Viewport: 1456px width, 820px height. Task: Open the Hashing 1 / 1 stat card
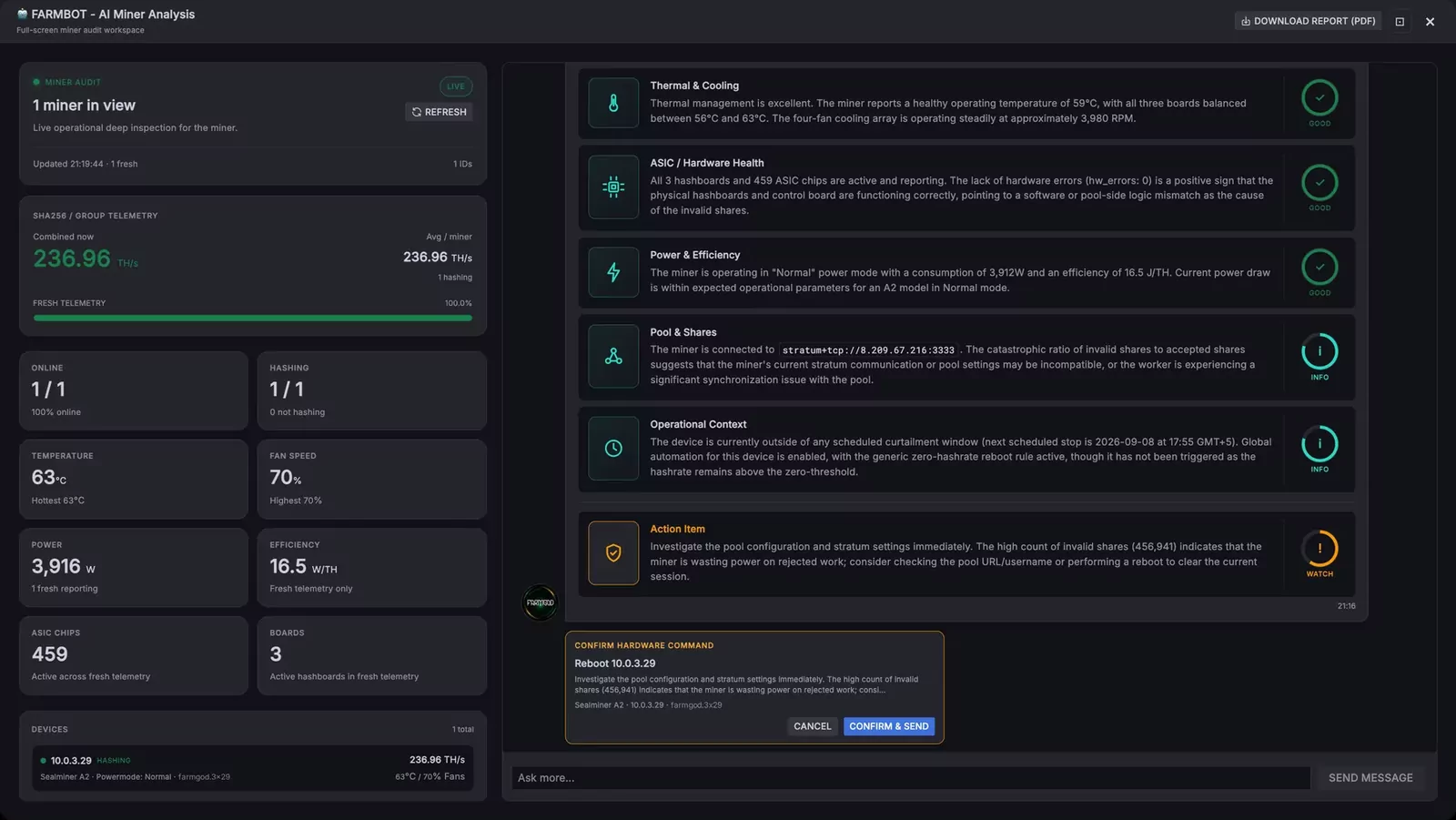(371, 390)
